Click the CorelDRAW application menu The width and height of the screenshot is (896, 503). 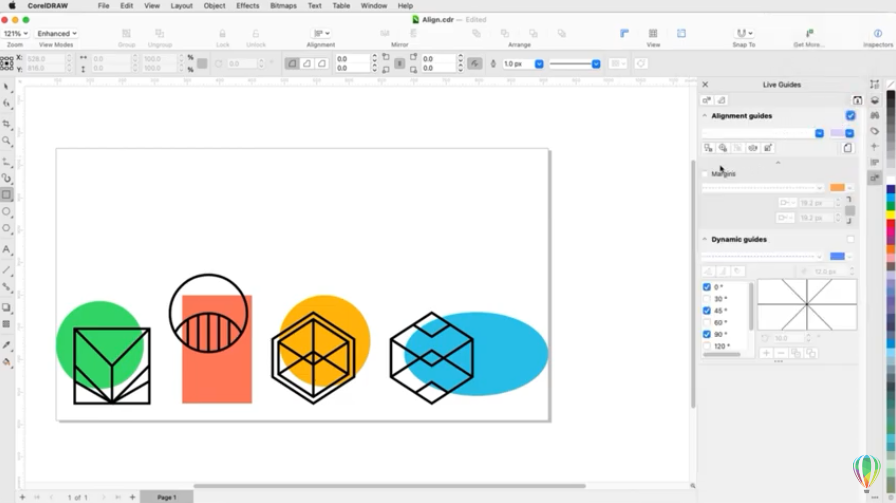tap(47, 6)
